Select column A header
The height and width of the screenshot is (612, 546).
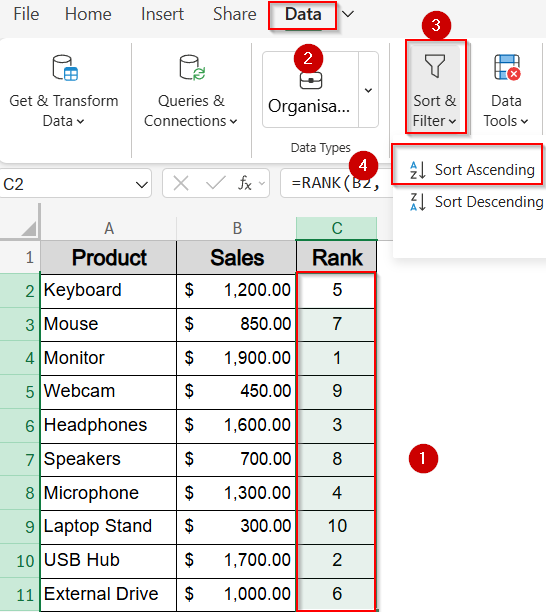pyautogui.click(x=109, y=228)
